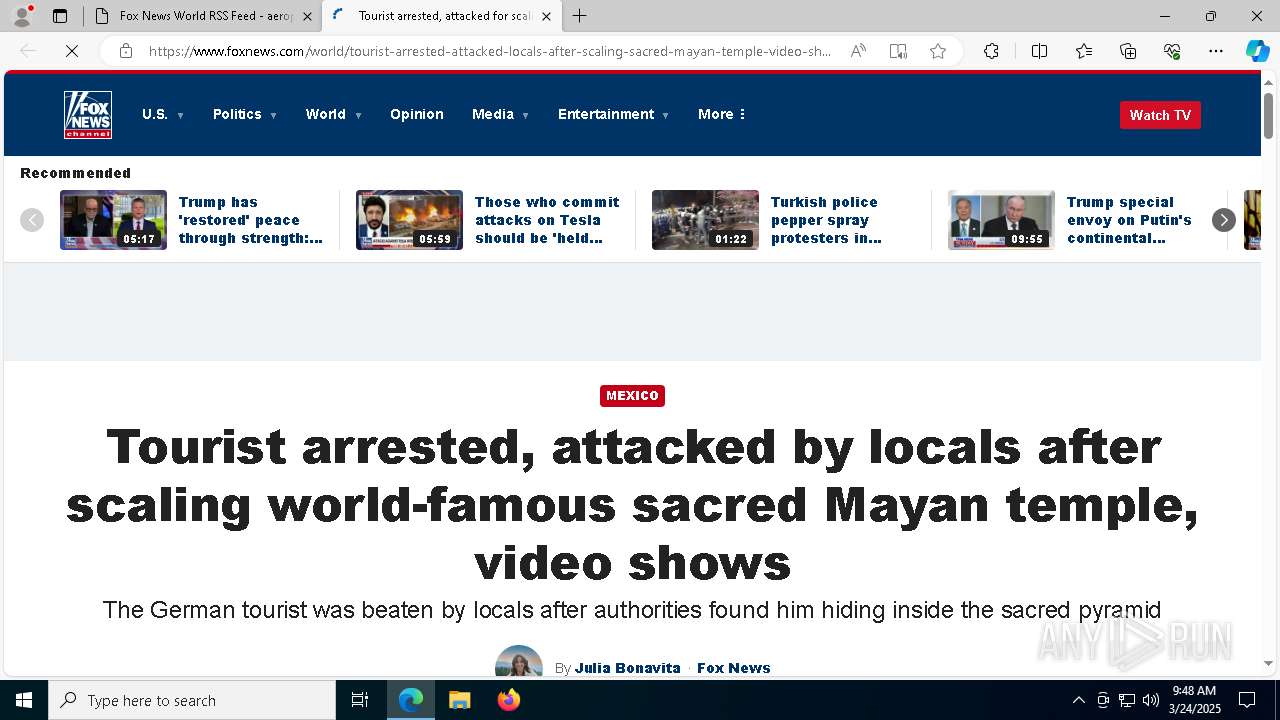Screen dimensions: 1280x720
Task: Add page to favorites star
Action: [938, 51]
